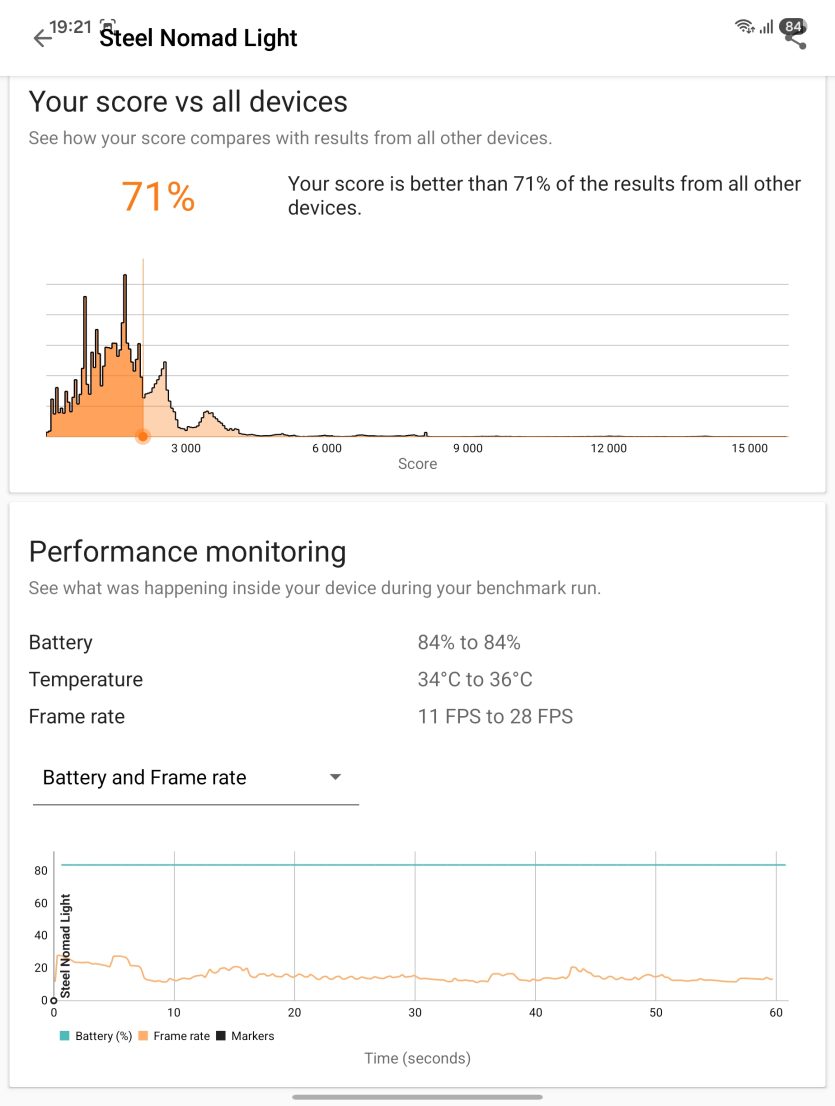Tap the battery 84 indicator badge
The width and height of the screenshot is (835, 1106).
point(793,27)
